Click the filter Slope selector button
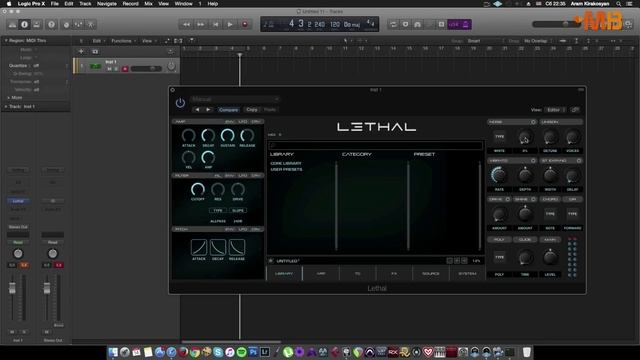This screenshot has height=360, width=640. [238, 211]
